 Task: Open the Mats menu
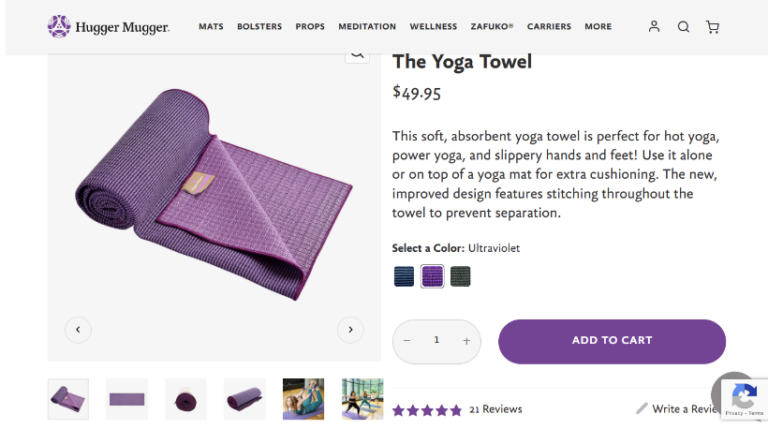[211, 27]
